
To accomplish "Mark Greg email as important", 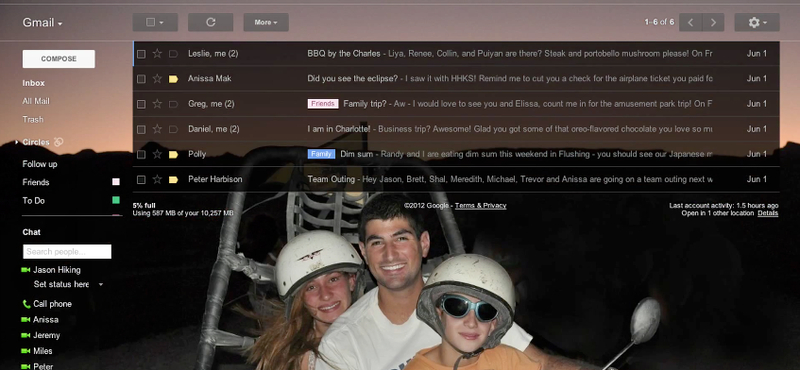I will click(173, 104).
